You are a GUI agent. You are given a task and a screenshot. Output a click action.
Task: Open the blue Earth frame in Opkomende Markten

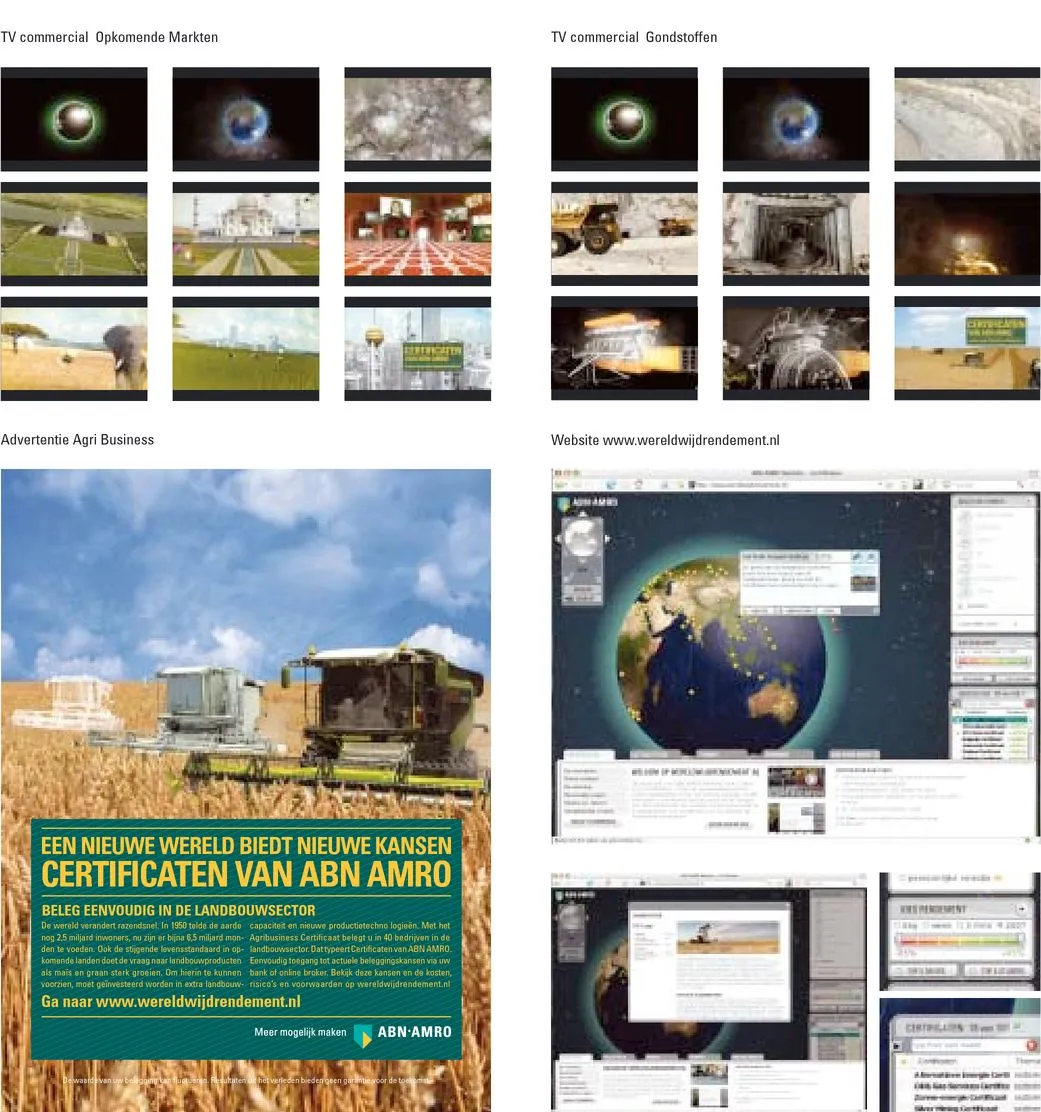point(245,119)
